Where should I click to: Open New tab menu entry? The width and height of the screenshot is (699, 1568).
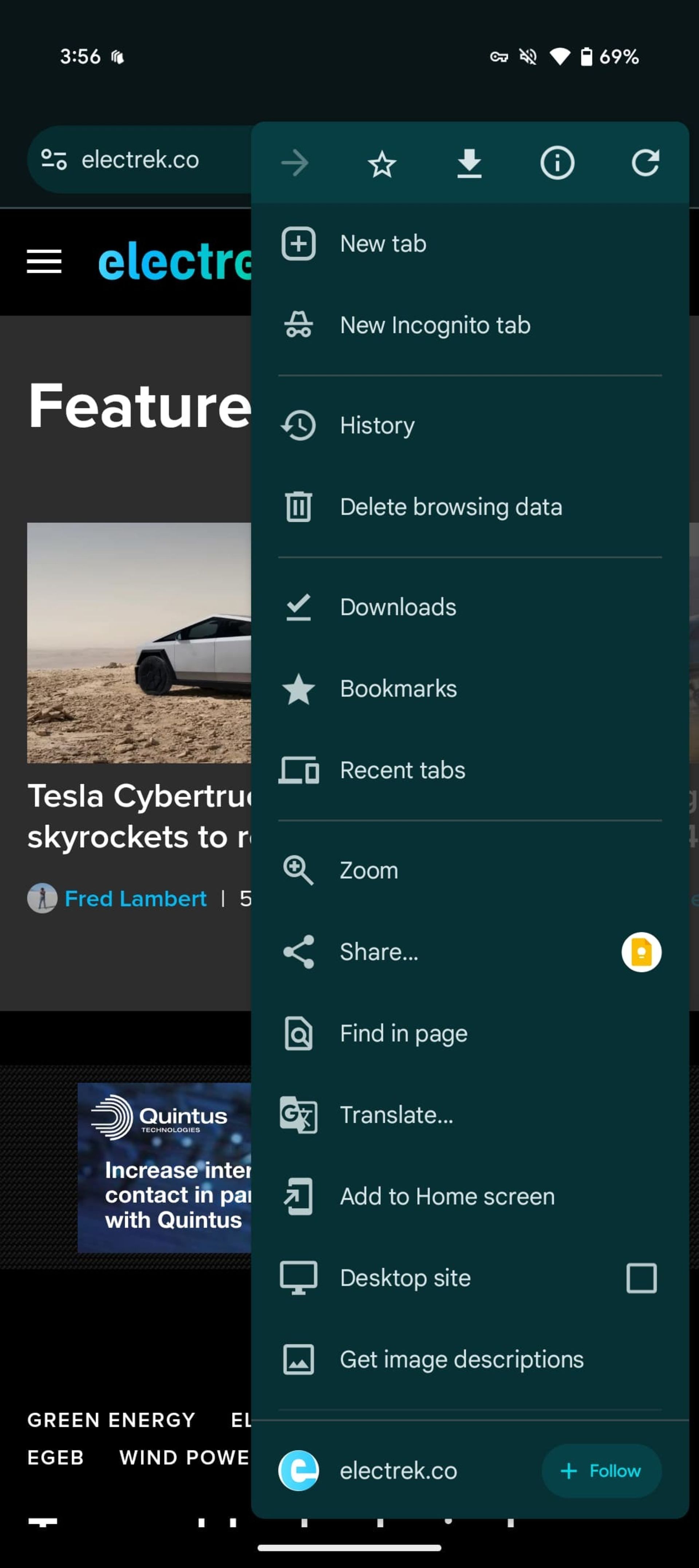469,243
